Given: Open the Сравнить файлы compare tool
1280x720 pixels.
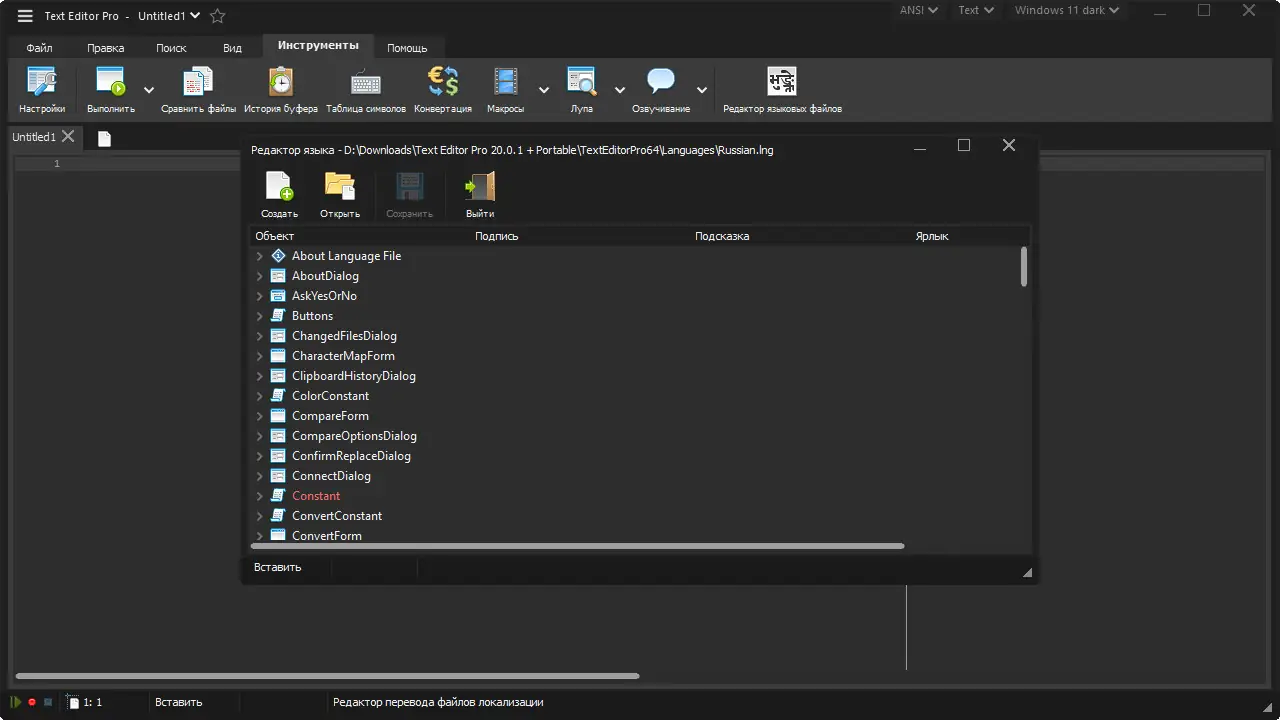Looking at the screenshot, I should pyautogui.click(x=196, y=88).
